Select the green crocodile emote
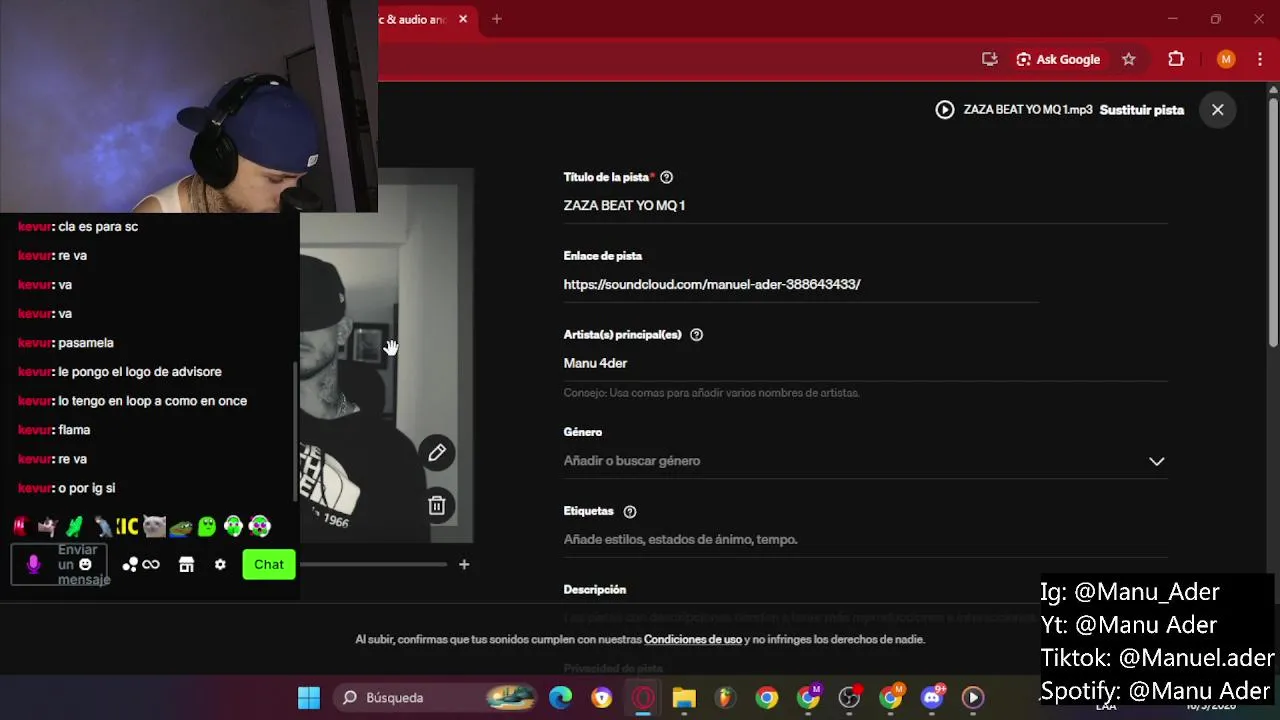Viewport: 1280px width, 720px height. pos(74,526)
